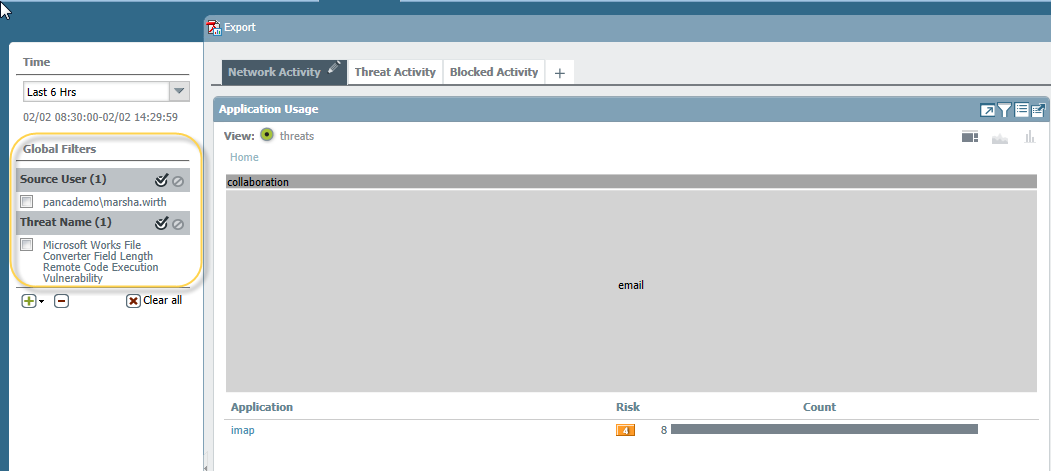Click the red minus remove filter icon
Screen dimensions: 1051x471
click(x=61, y=301)
